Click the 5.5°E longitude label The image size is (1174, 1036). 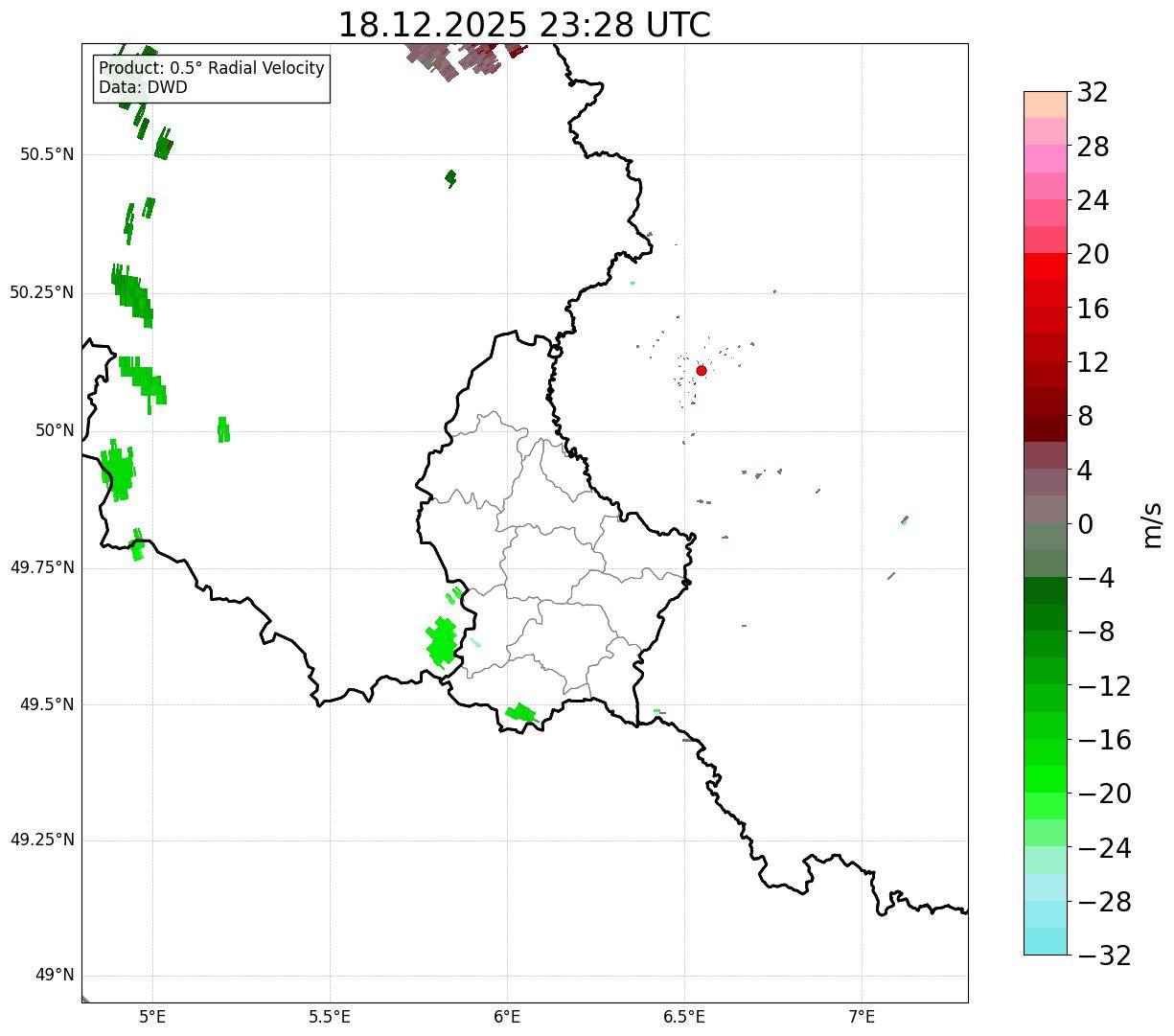pos(331,1018)
